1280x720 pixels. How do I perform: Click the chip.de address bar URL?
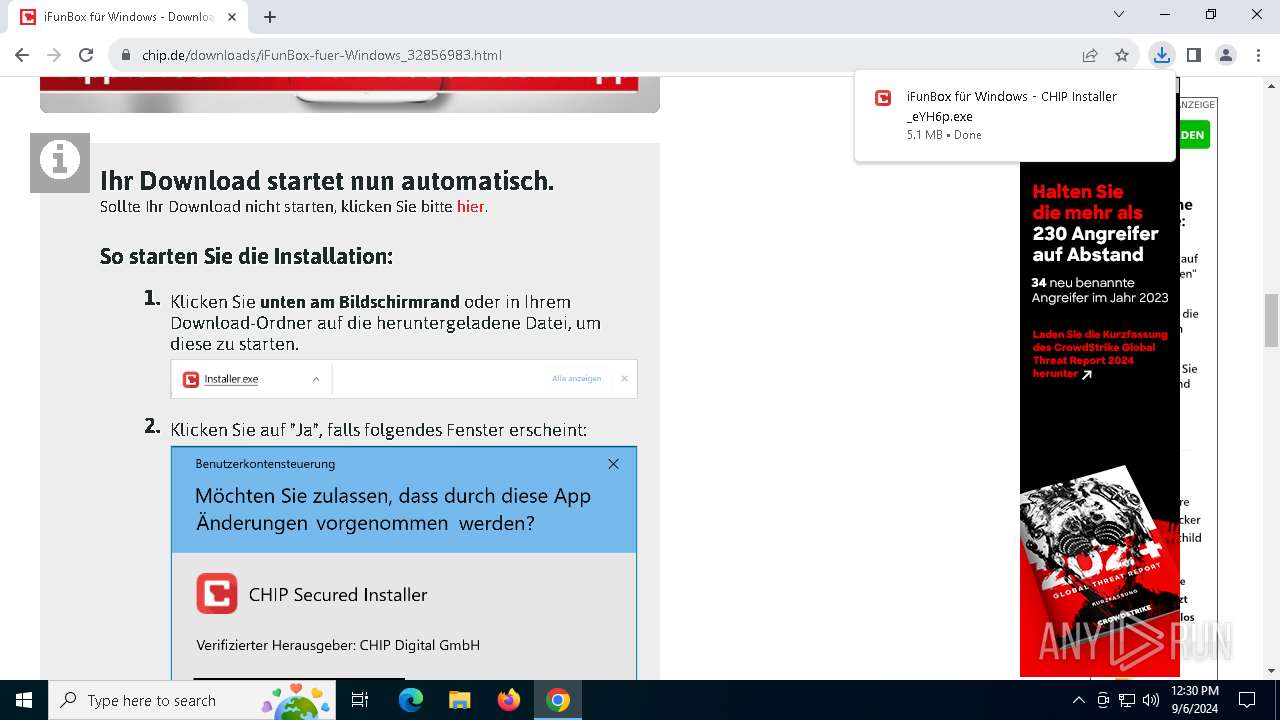(x=322, y=55)
